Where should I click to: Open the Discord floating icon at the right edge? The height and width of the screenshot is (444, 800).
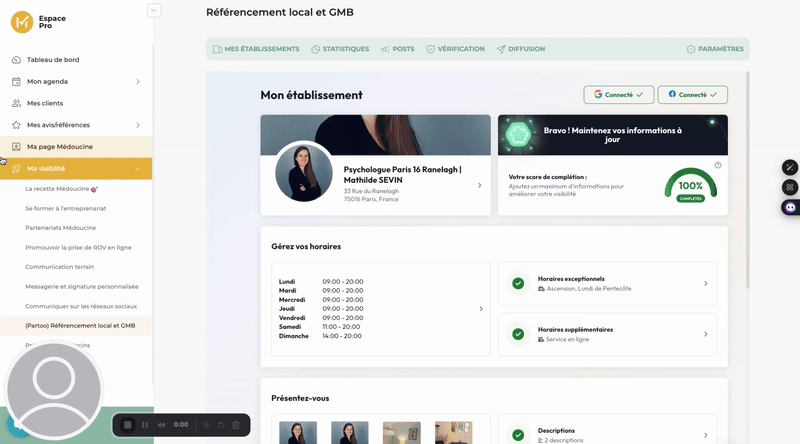(x=790, y=207)
